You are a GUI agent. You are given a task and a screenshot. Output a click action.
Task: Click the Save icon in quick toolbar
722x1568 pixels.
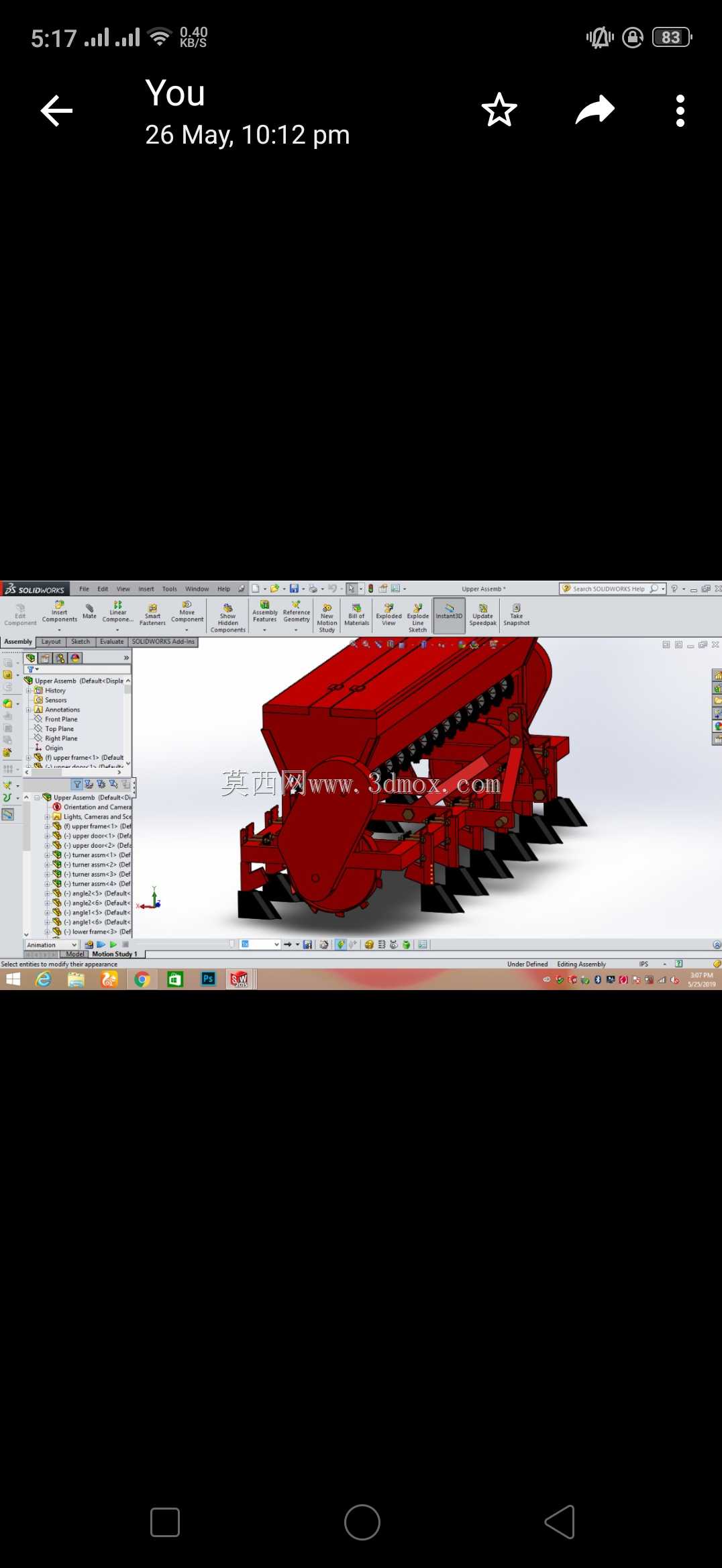[294, 589]
